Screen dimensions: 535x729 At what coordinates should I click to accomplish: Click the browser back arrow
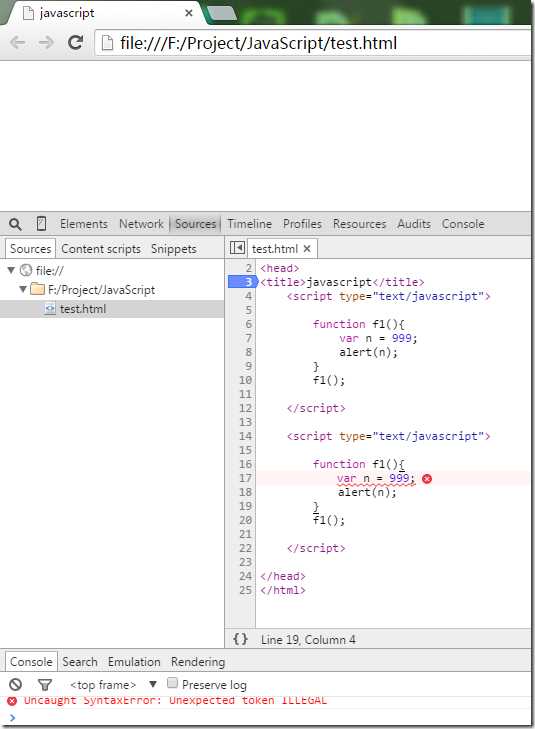pos(18,43)
